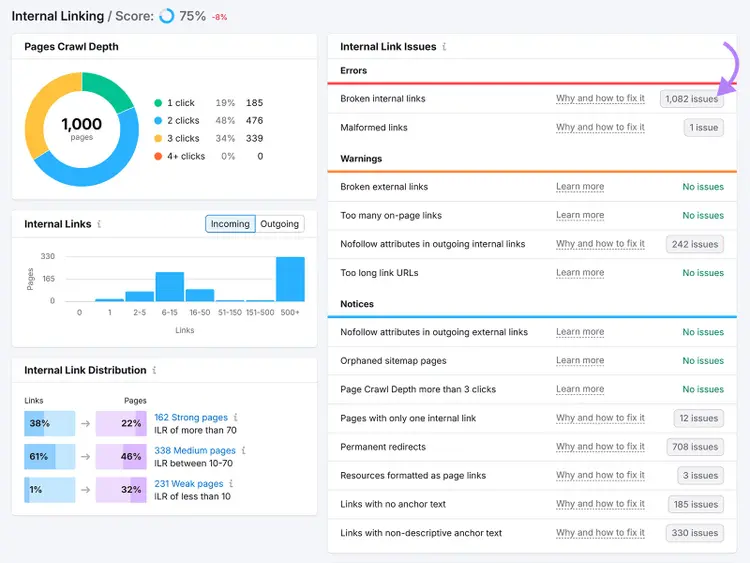The height and width of the screenshot is (563, 750).
Task: Click Why and how to fix Links with no anchor text
Action: 600,504
